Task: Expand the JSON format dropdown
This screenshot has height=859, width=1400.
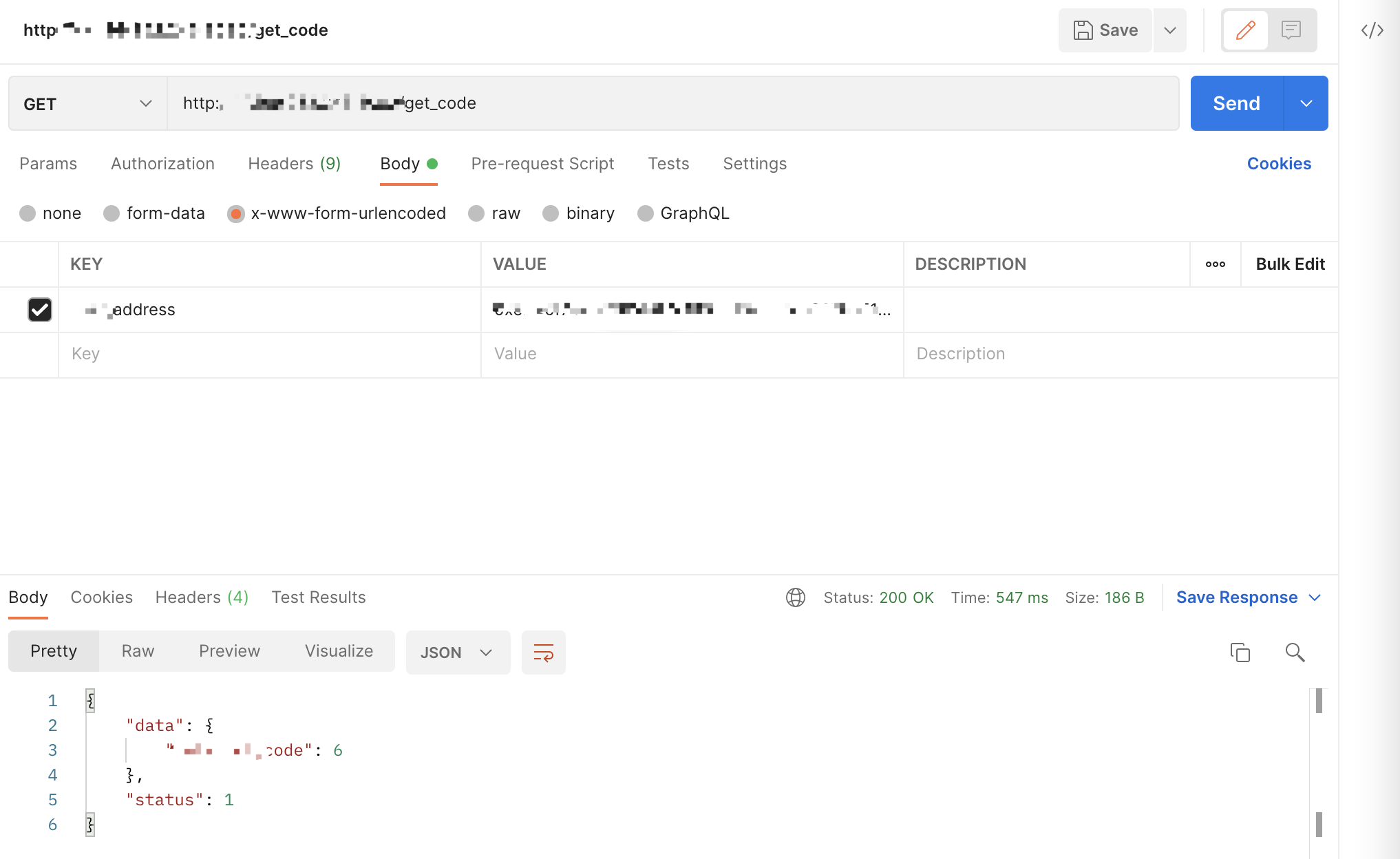Action: 458,653
